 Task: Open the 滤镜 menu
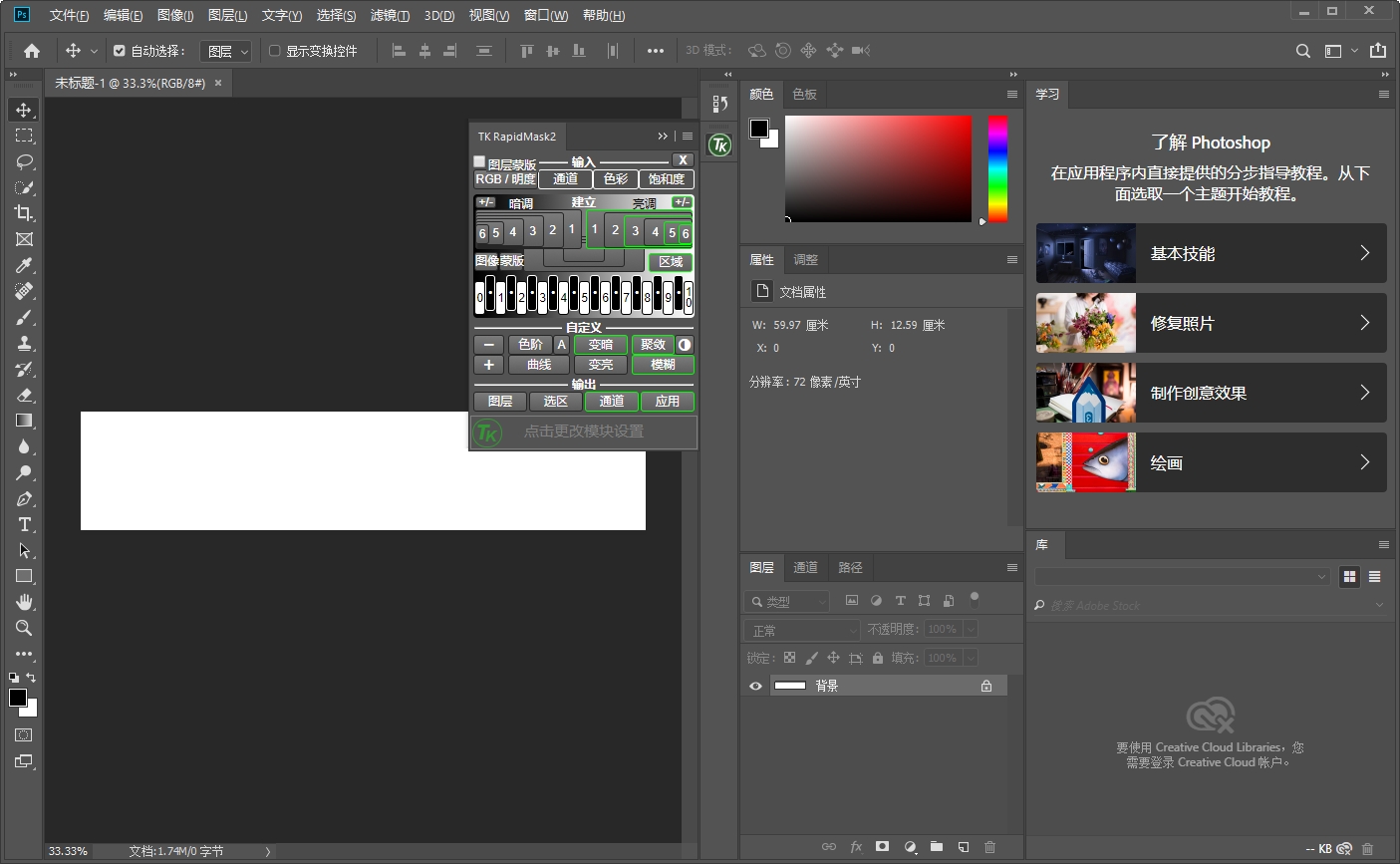[x=389, y=15]
